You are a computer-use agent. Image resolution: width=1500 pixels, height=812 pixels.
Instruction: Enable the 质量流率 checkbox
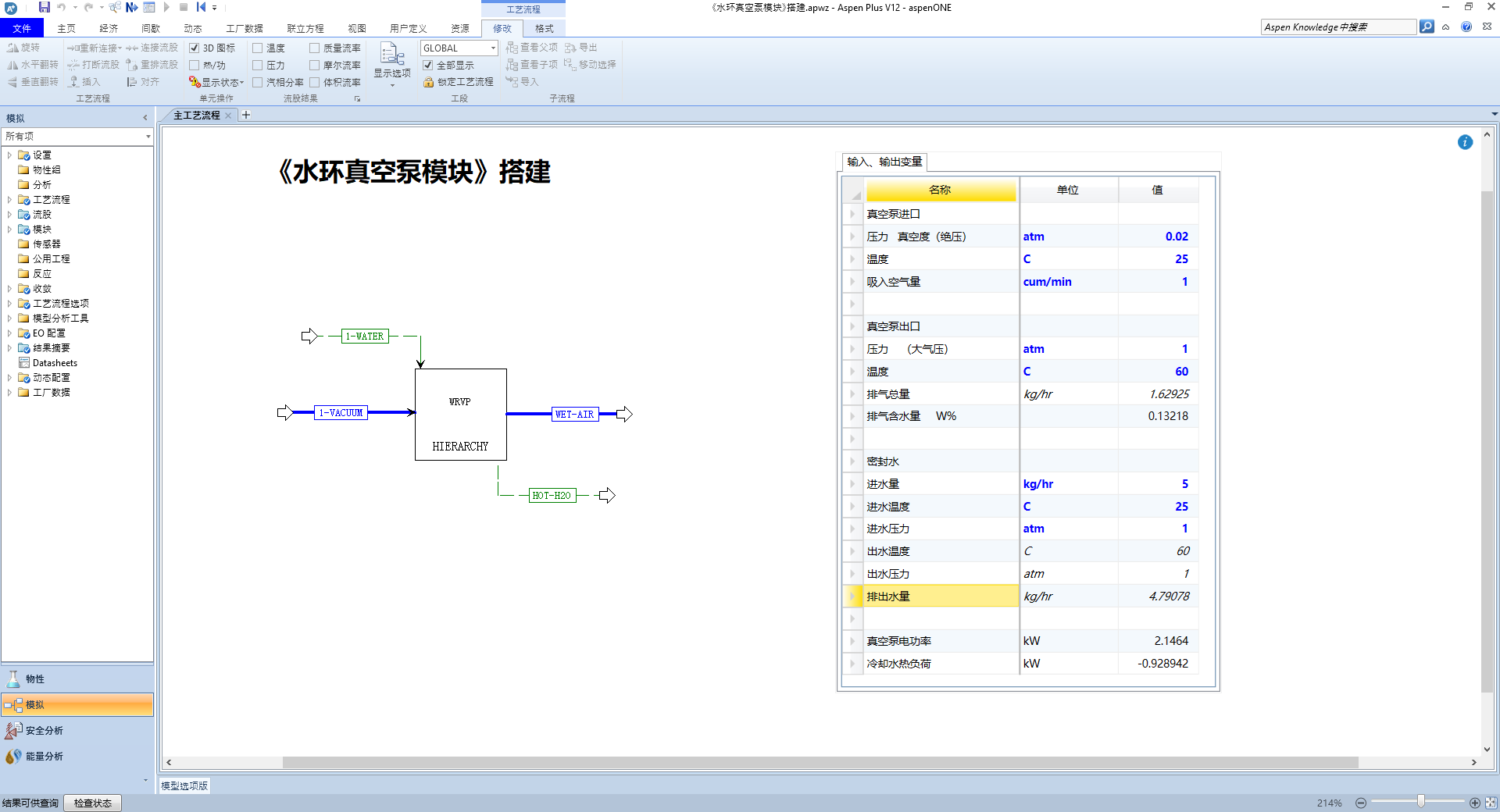click(x=315, y=48)
